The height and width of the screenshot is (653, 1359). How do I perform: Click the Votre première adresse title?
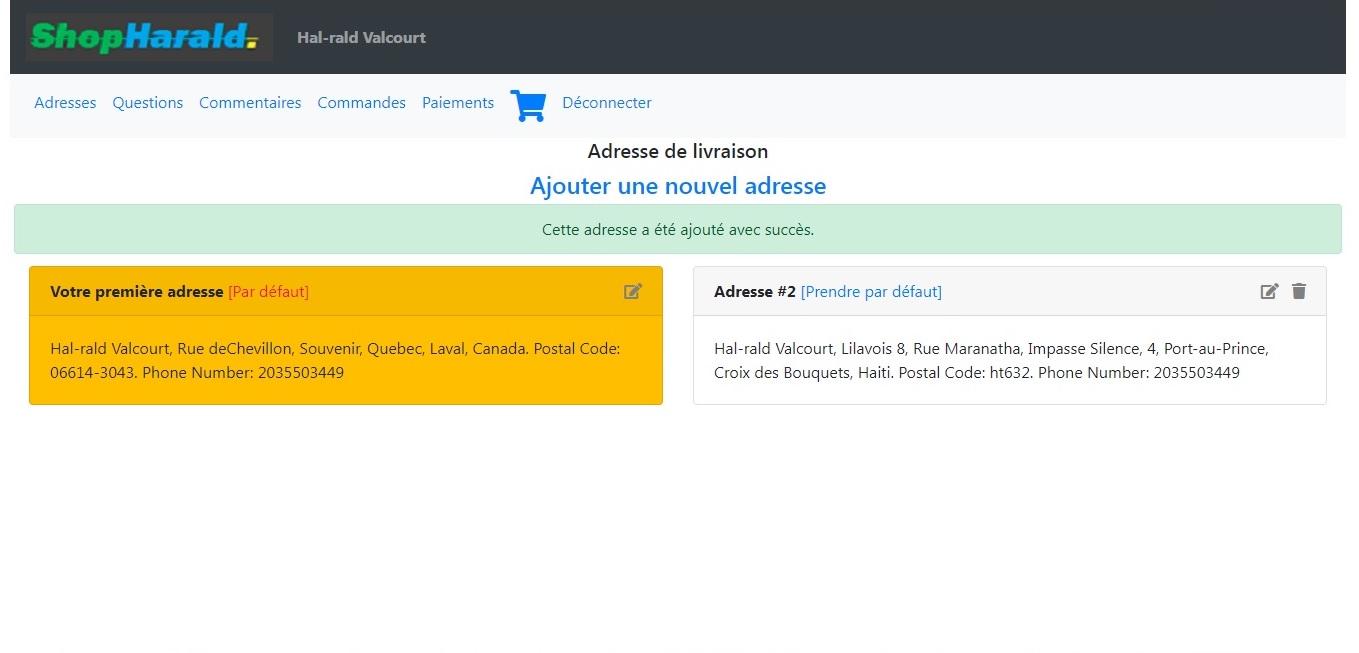(x=137, y=292)
